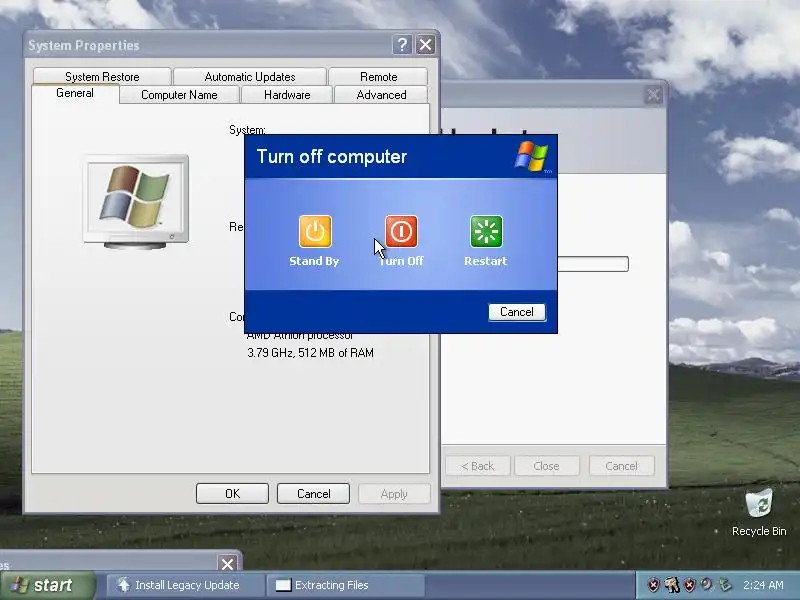The height and width of the screenshot is (600, 800).
Task: Open the Start menu
Action: (x=48, y=585)
